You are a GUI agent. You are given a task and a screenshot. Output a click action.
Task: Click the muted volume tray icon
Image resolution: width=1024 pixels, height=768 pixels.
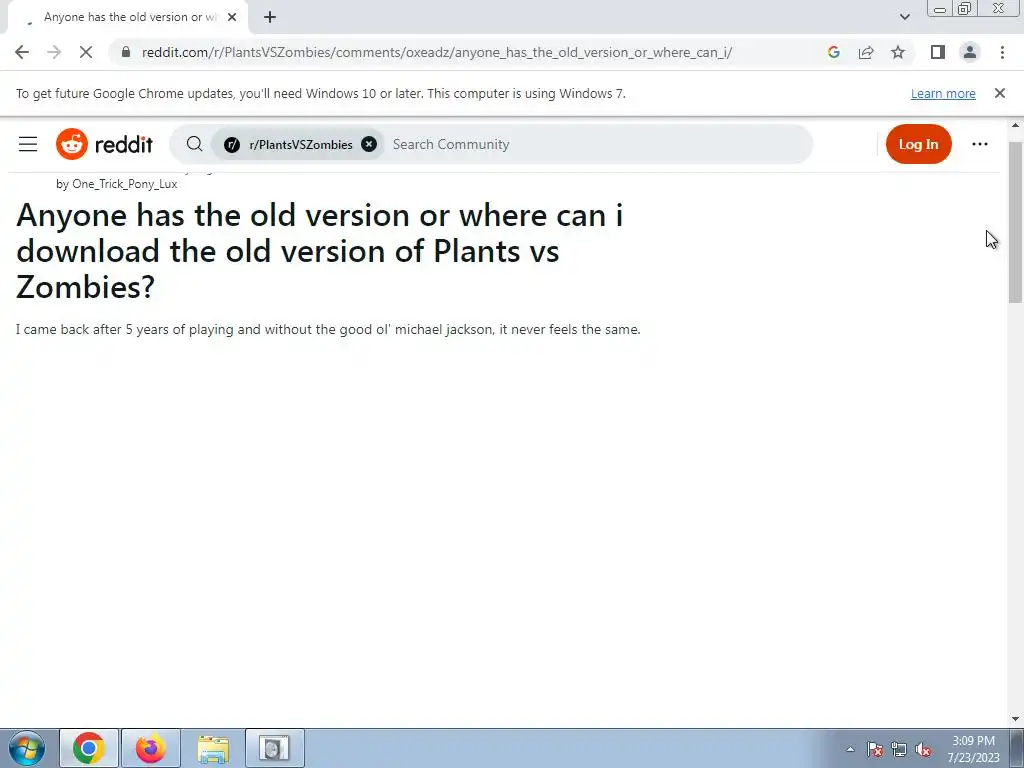pyautogui.click(x=923, y=749)
